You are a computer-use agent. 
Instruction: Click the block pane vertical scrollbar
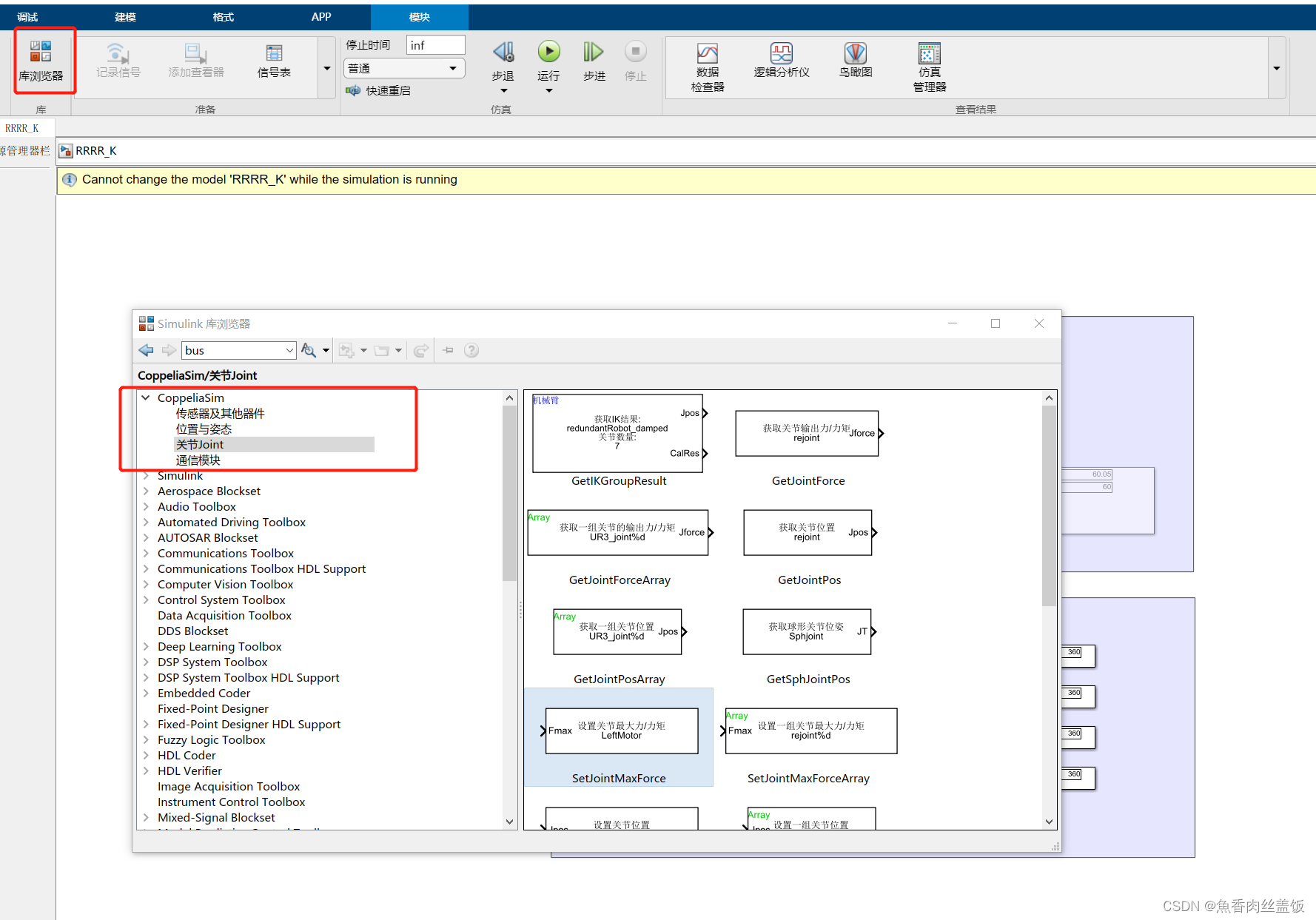point(1049,506)
